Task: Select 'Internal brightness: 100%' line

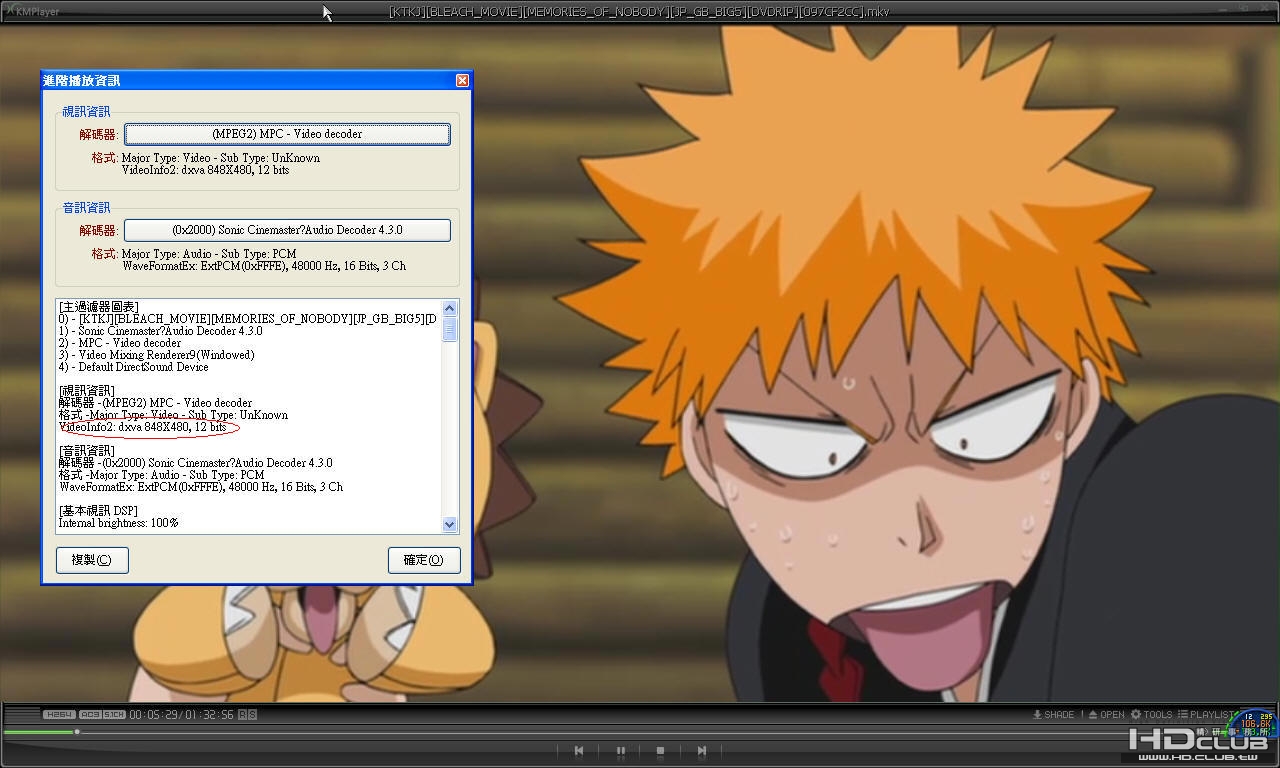Action: pos(119,523)
